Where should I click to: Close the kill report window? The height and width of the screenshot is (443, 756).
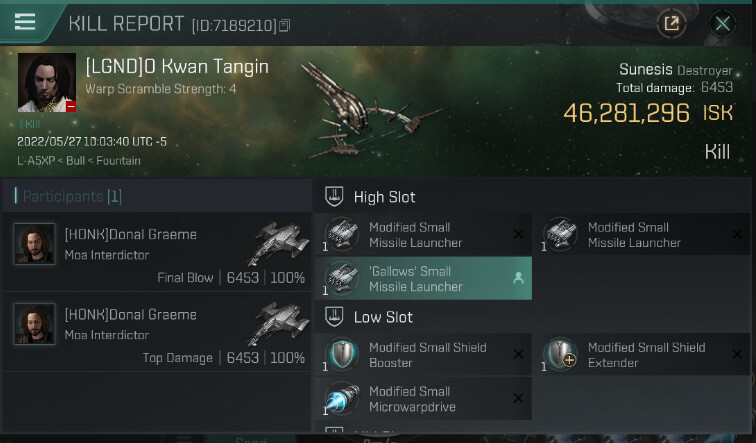click(722, 23)
